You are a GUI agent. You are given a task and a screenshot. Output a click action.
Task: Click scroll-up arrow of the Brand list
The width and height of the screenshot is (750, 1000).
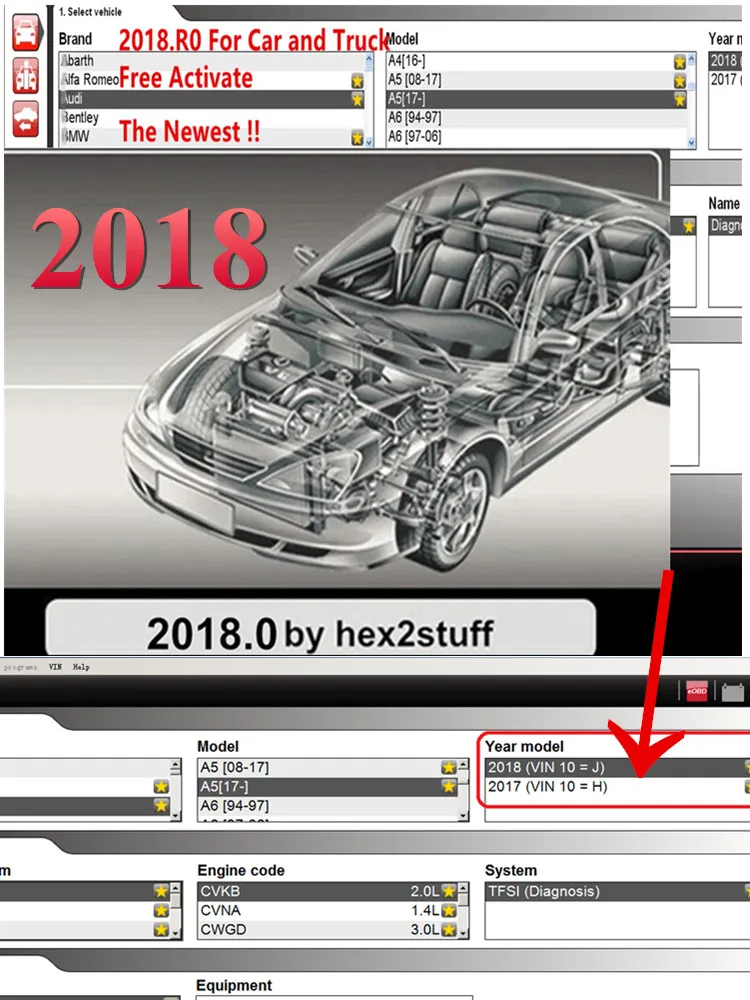coord(369,58)
